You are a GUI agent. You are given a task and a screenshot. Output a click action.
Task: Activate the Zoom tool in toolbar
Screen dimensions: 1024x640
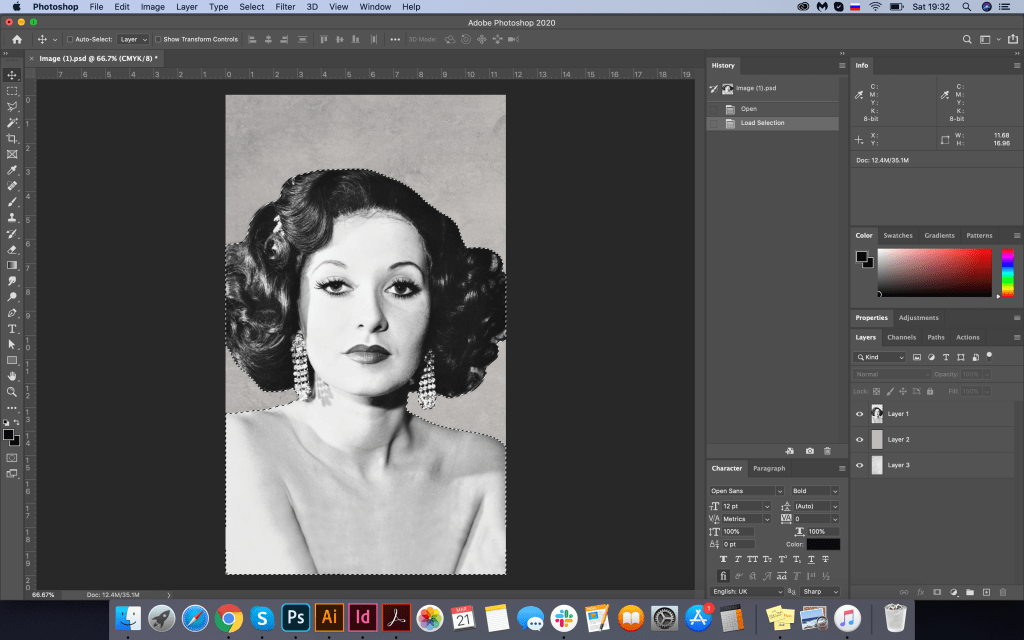click(x=12, y=391)
